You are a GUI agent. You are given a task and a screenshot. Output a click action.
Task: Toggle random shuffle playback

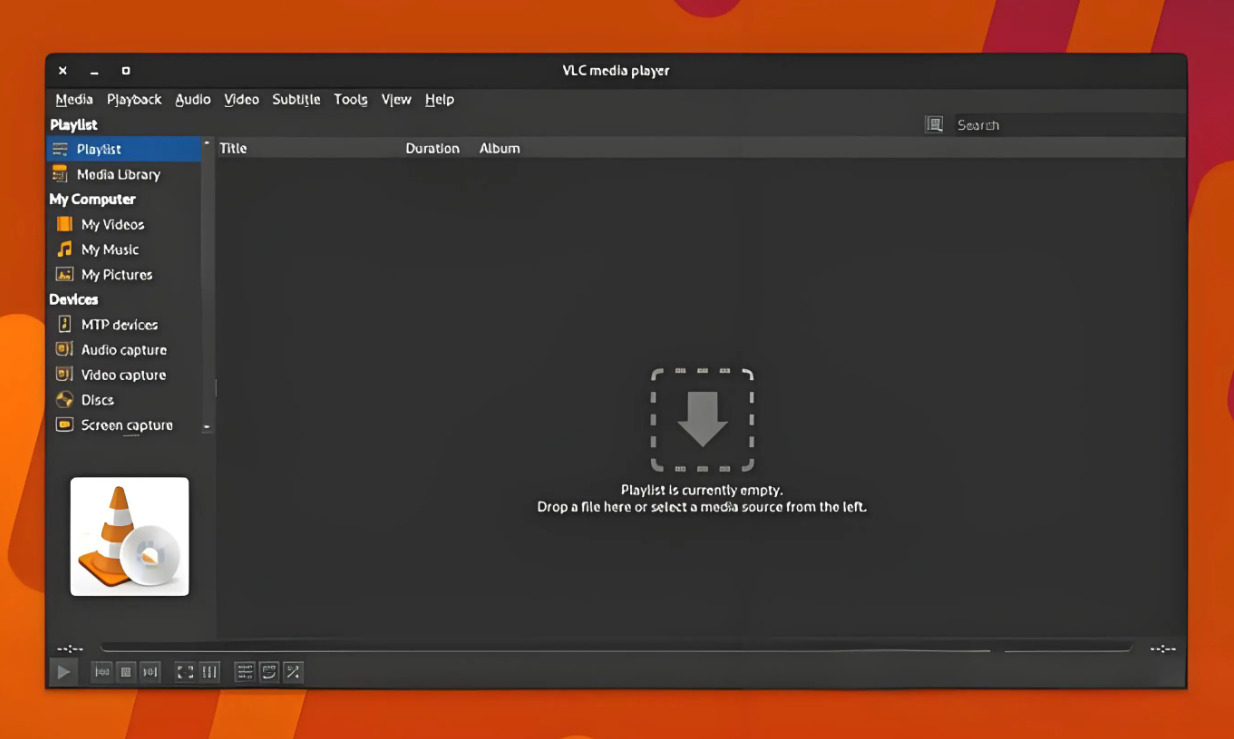293,672
